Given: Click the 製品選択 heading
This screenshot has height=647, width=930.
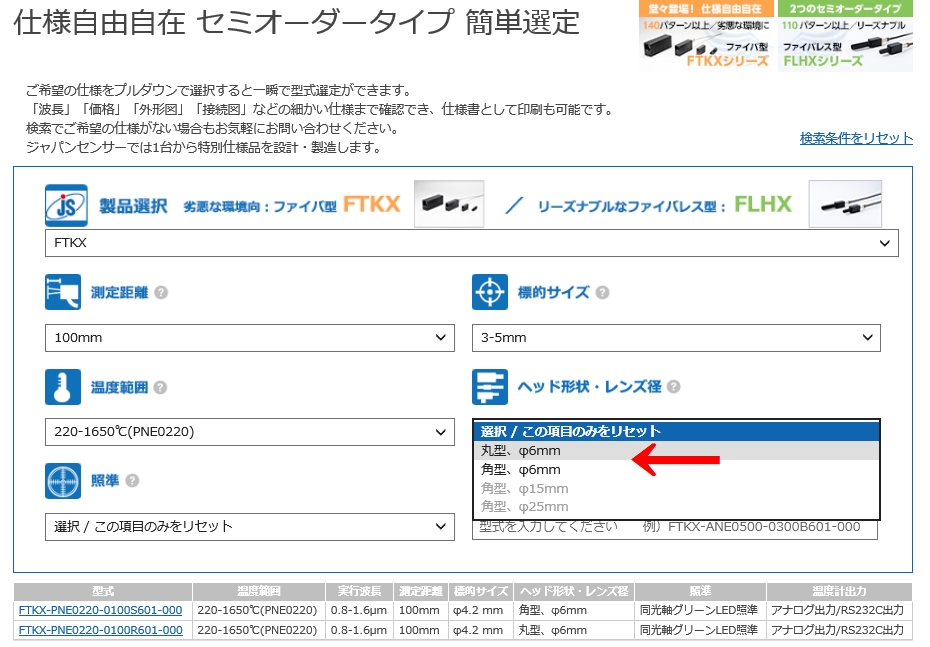Looking at the screenshot, I should tap(133, 206).
